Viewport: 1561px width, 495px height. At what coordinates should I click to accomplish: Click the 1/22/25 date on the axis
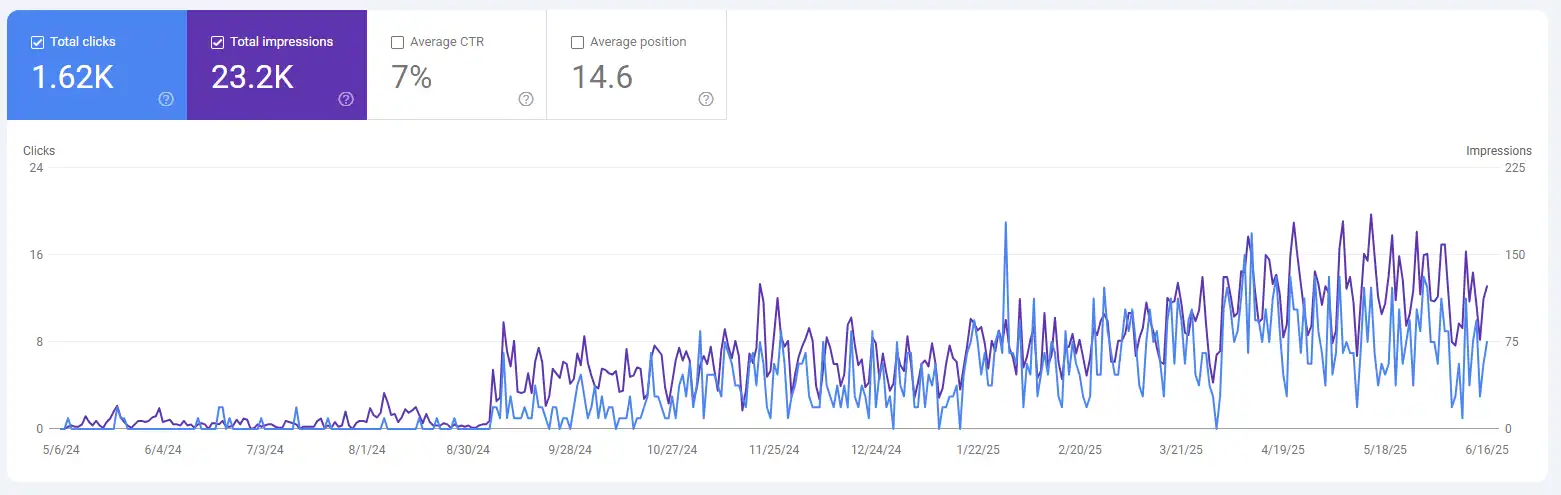pyautogui.click(x=978, y=450)
